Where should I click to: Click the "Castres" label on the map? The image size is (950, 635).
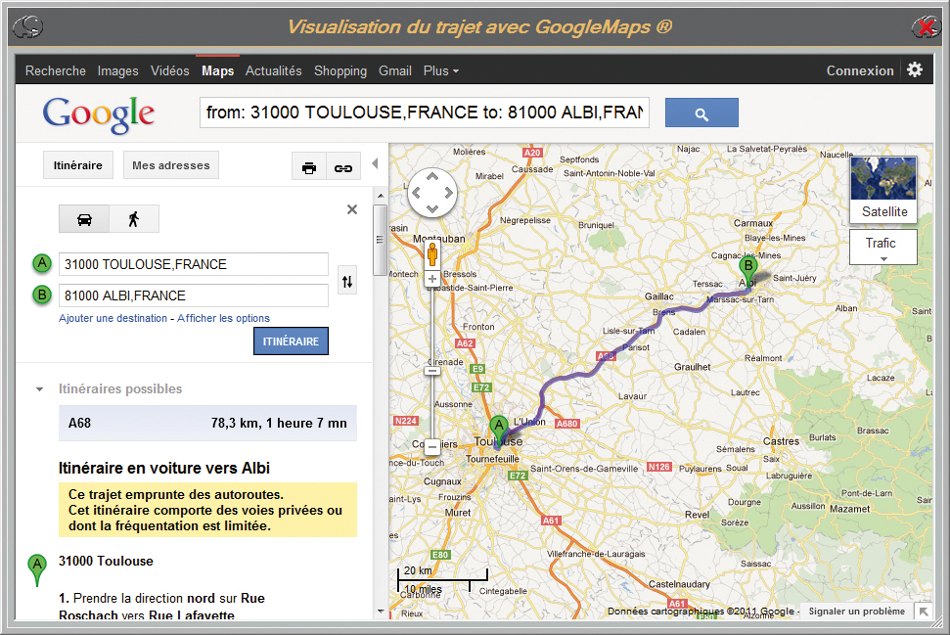[x=781, y=441]
